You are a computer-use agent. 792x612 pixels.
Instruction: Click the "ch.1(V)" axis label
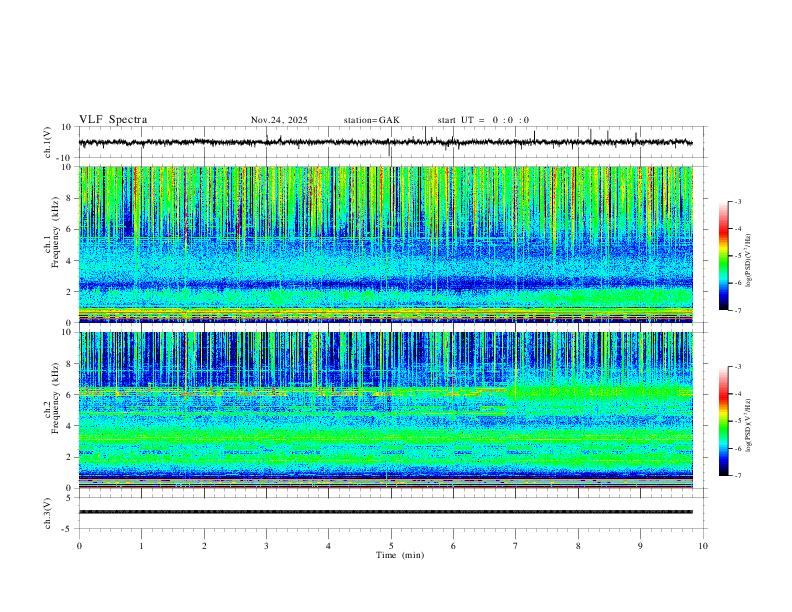pos(48,142)
